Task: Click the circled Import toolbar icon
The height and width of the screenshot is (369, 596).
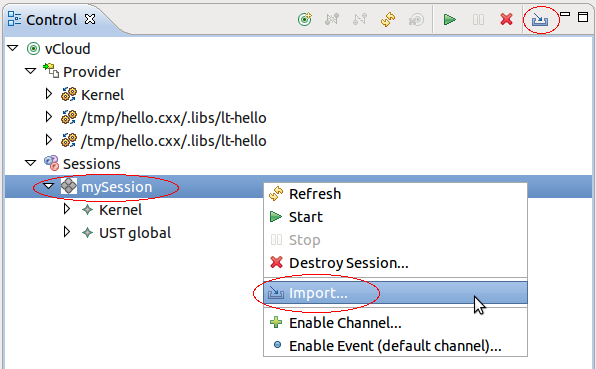Action: pyautogui.click(x=540, y=20)
